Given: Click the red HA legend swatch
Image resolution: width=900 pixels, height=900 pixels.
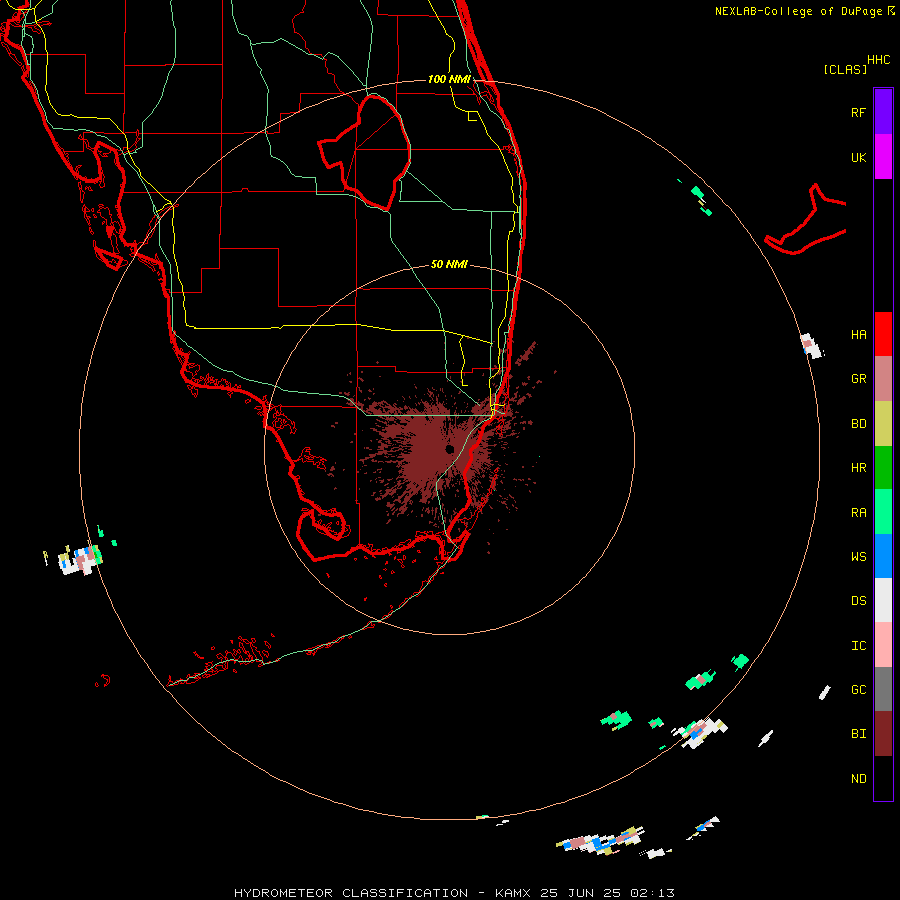Looking at the screenshot, I should [883, 334].
